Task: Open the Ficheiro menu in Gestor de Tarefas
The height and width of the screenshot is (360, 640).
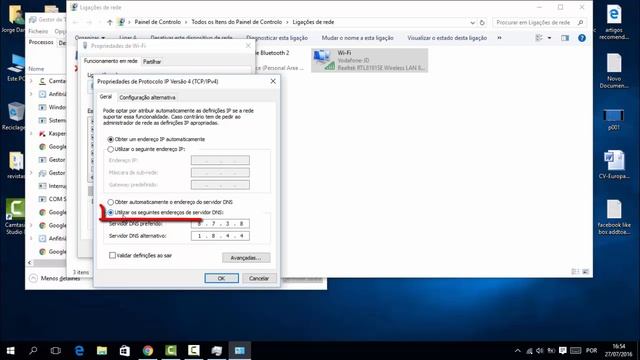Action: tap(38, 31)
